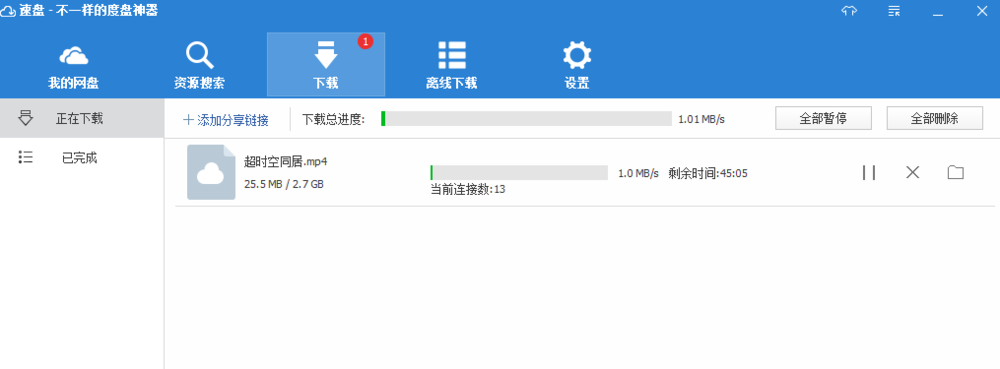Click the red badge on 下载 tab
Image resolution: width=1000 pixels, height=369 pixels.
click(x=365, y=41)
